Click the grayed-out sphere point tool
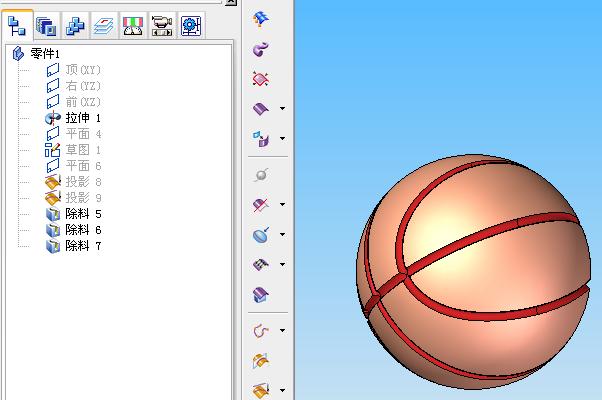This screenshot has width=602, height=400. [261, 175]
